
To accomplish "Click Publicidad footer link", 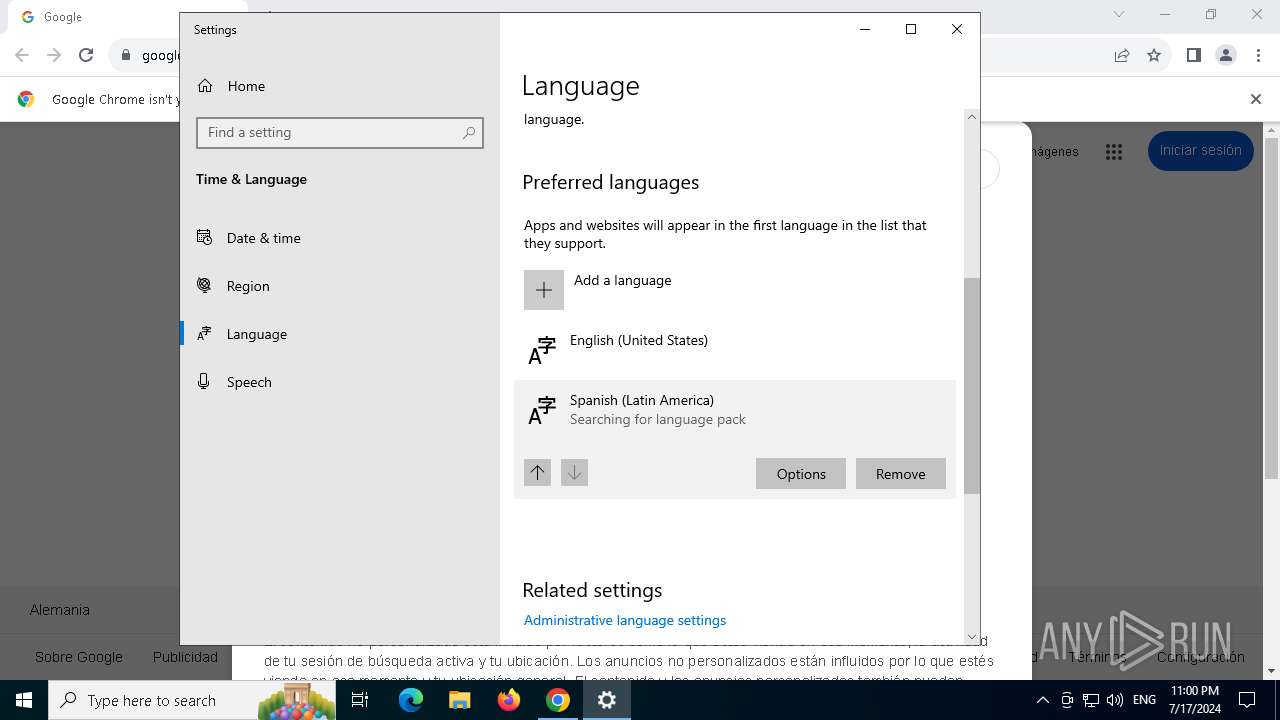I will click(x=185, y=657).
